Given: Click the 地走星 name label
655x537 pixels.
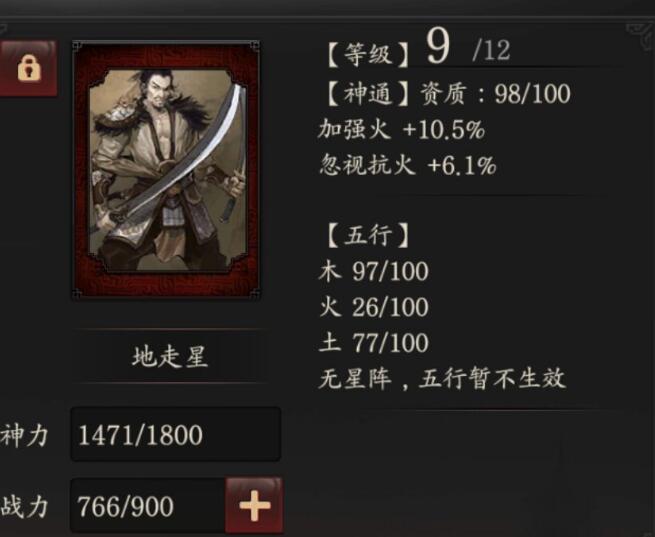Looking at the screenshot, I should (x=170, y=356).
